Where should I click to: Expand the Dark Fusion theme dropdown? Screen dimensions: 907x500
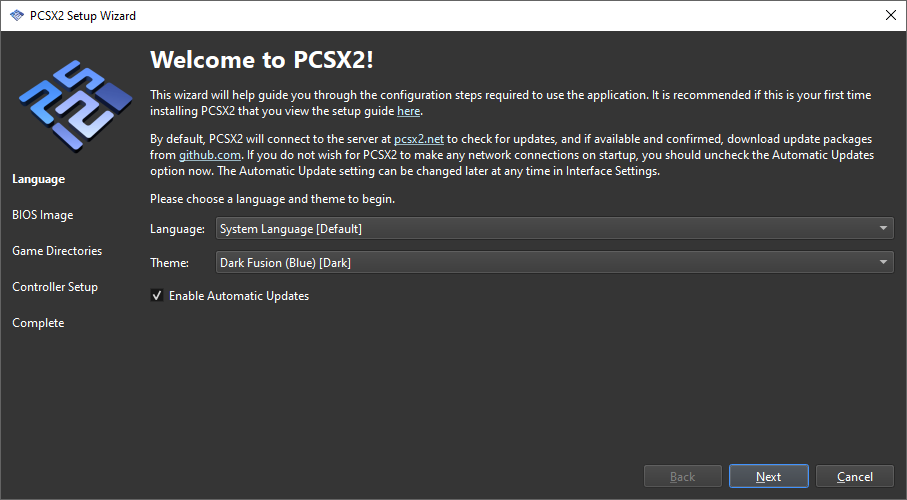(554, 263)
